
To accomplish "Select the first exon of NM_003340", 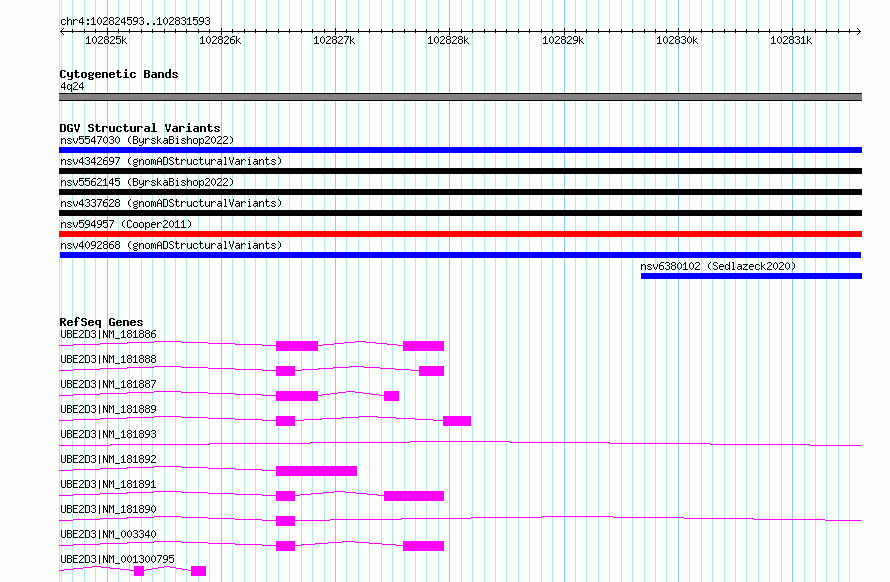I will coord(286,546).
